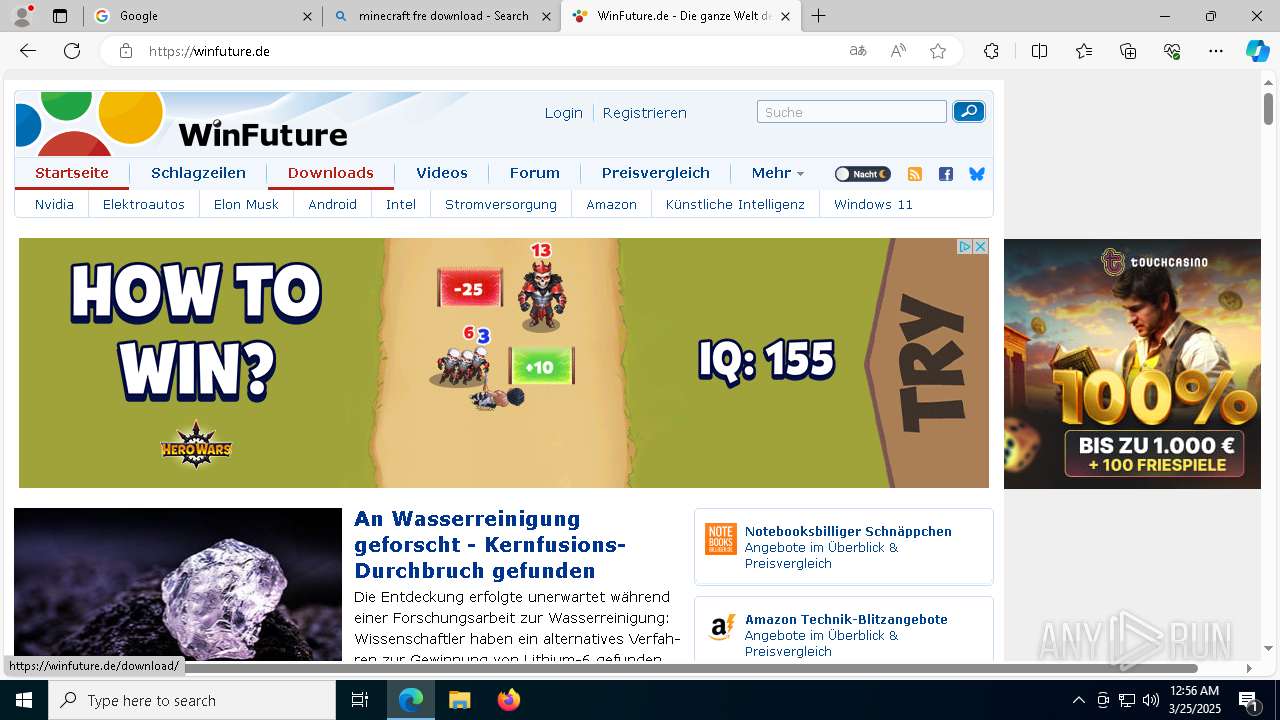Click the address bar showing winfuture.de
The image size is (1280, 720).
[x=490, y=51]
